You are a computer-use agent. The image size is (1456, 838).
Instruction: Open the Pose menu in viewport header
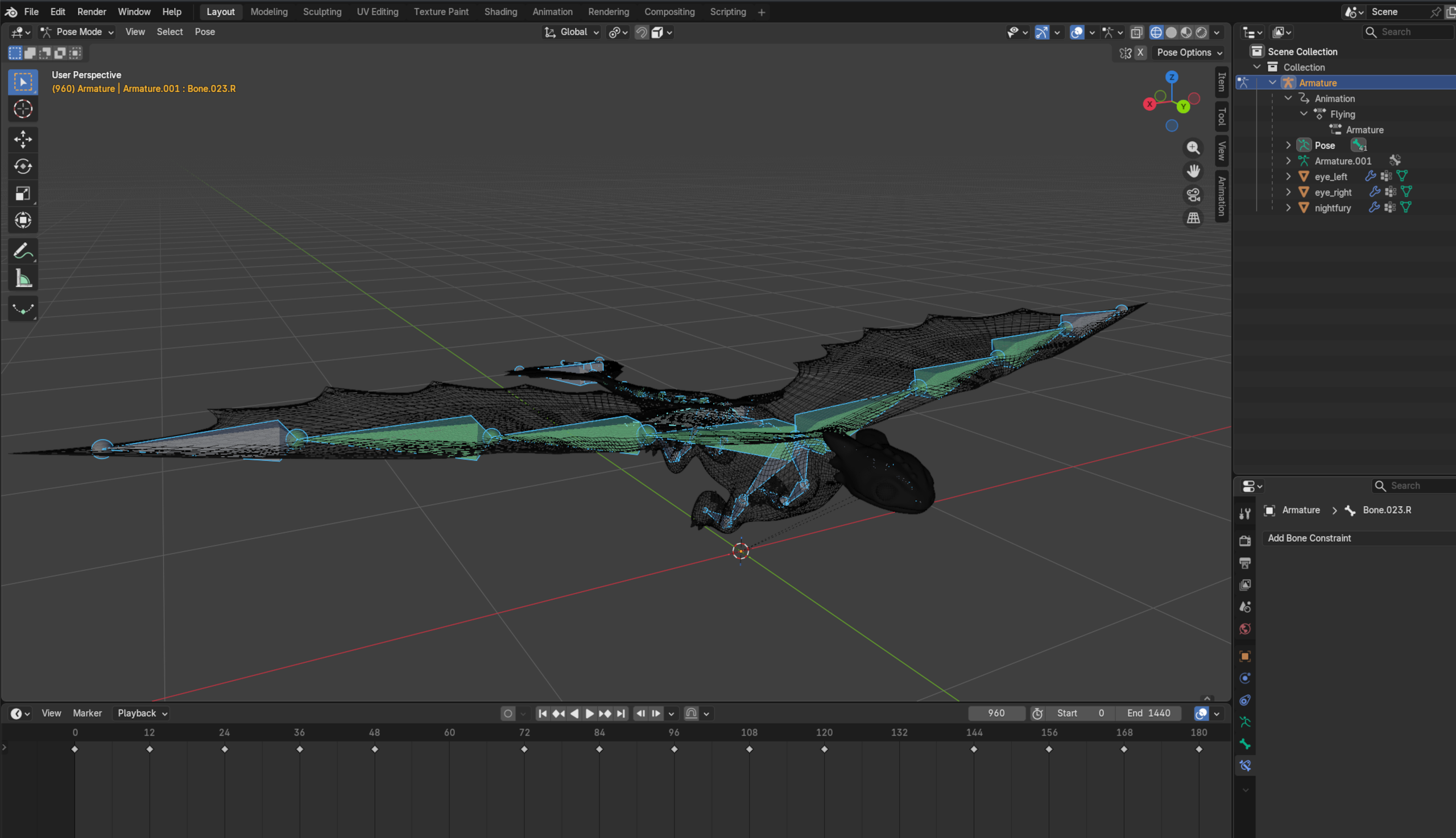[x=205, y=32]
